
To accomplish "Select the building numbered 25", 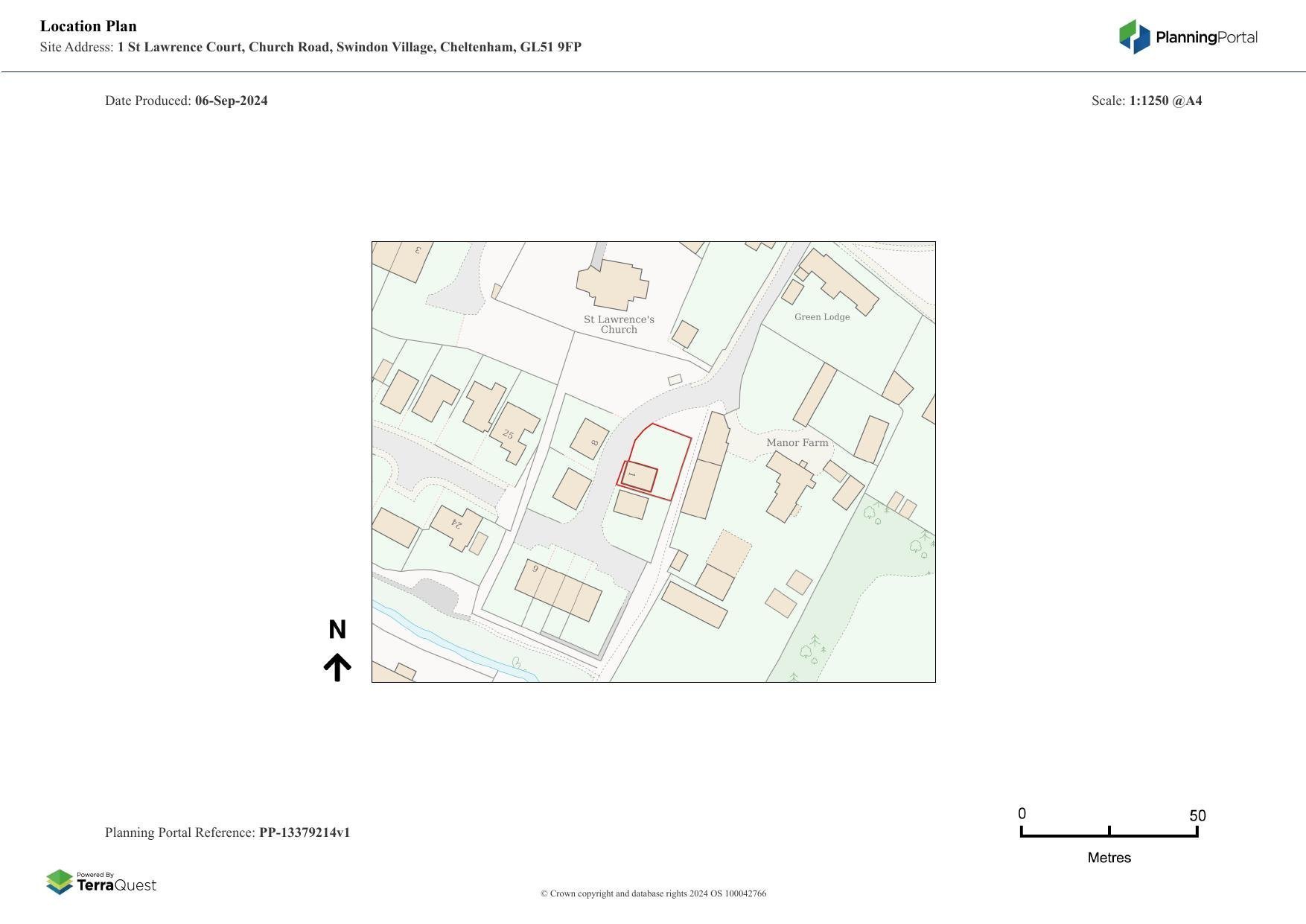I will click(x=512, y=431).
